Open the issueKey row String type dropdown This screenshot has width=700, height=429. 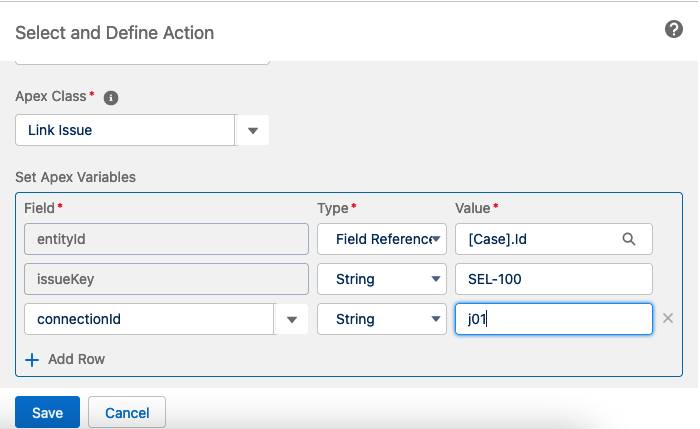[381, 279]
